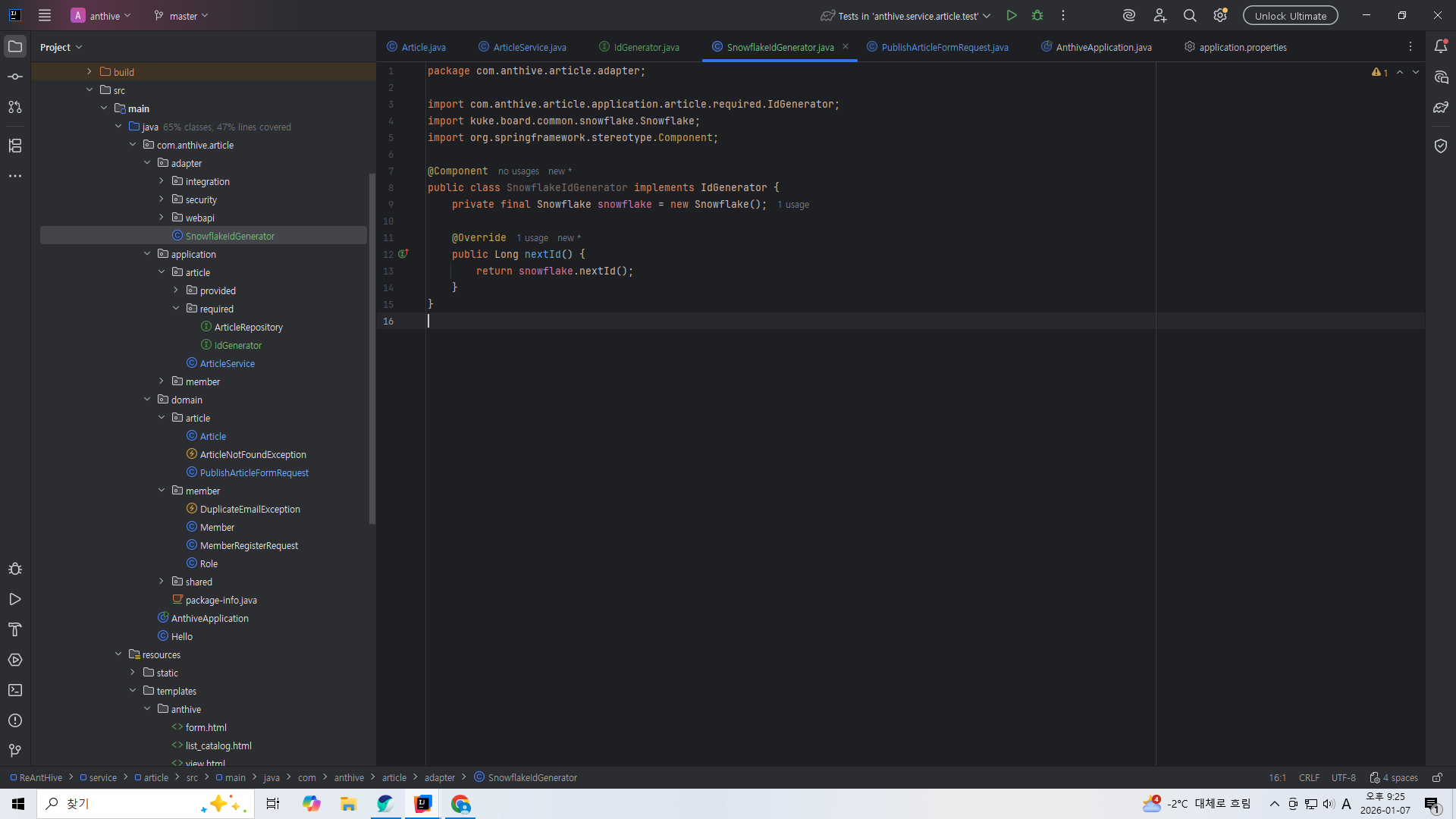The height and width of the screenshot is (819, 1456).
Task: Open the Git tool window icon
Action: point(15,751)
